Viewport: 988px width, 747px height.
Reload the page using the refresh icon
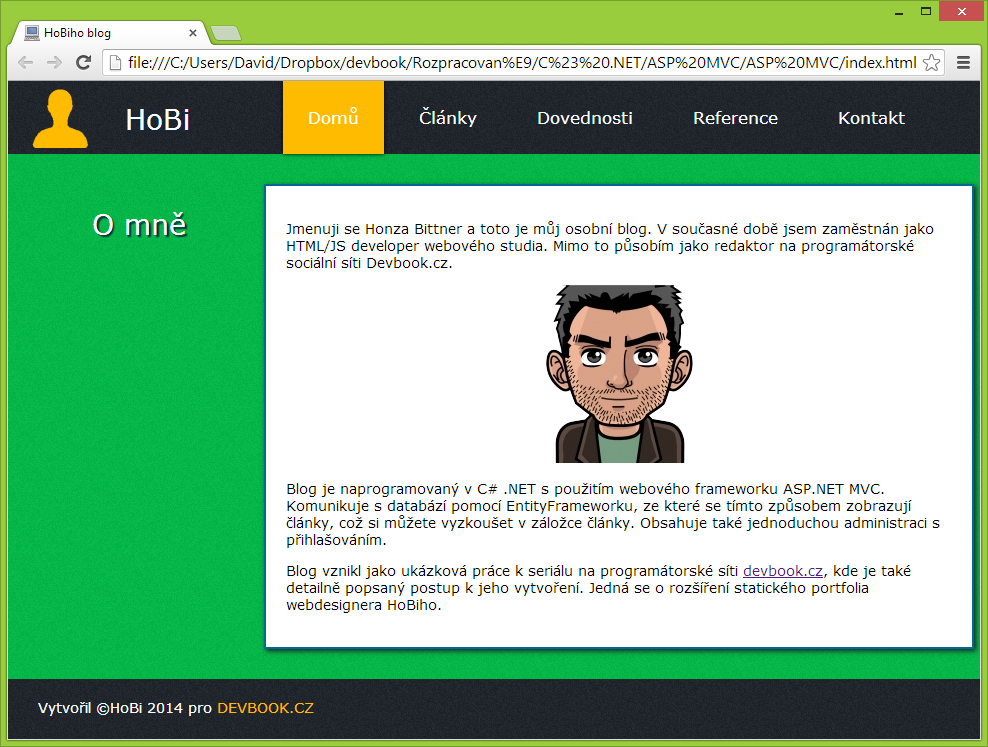(83, 62)
